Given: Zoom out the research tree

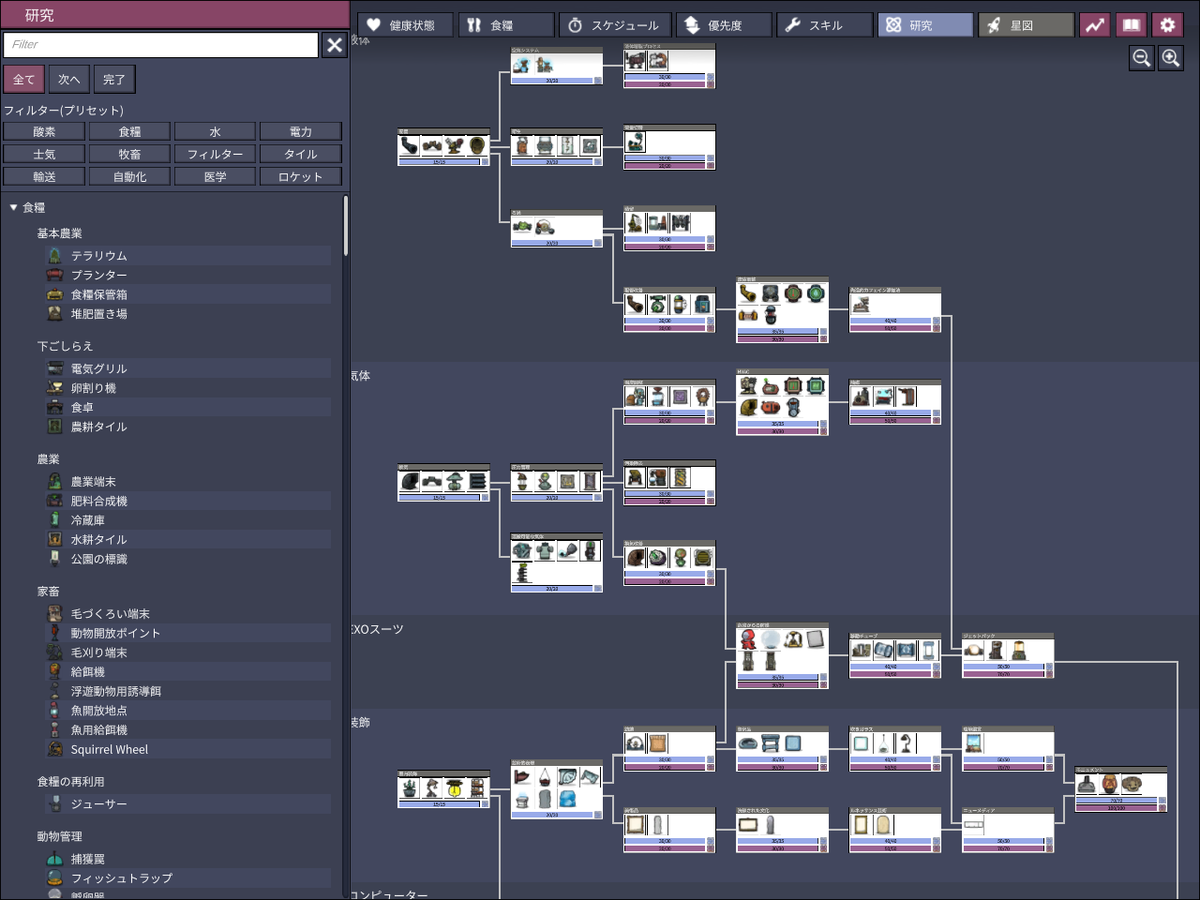Looking at the screenshot, I should click(x=1141, y=58).
